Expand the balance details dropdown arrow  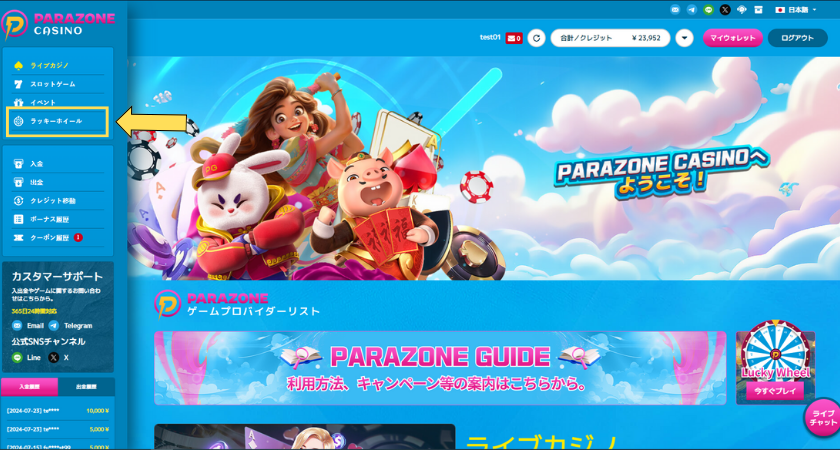point(685,38)
